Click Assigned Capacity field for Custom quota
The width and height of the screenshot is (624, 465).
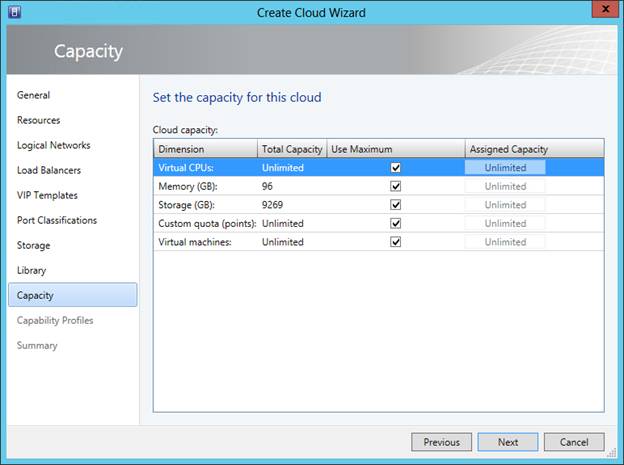coord(505,223)
